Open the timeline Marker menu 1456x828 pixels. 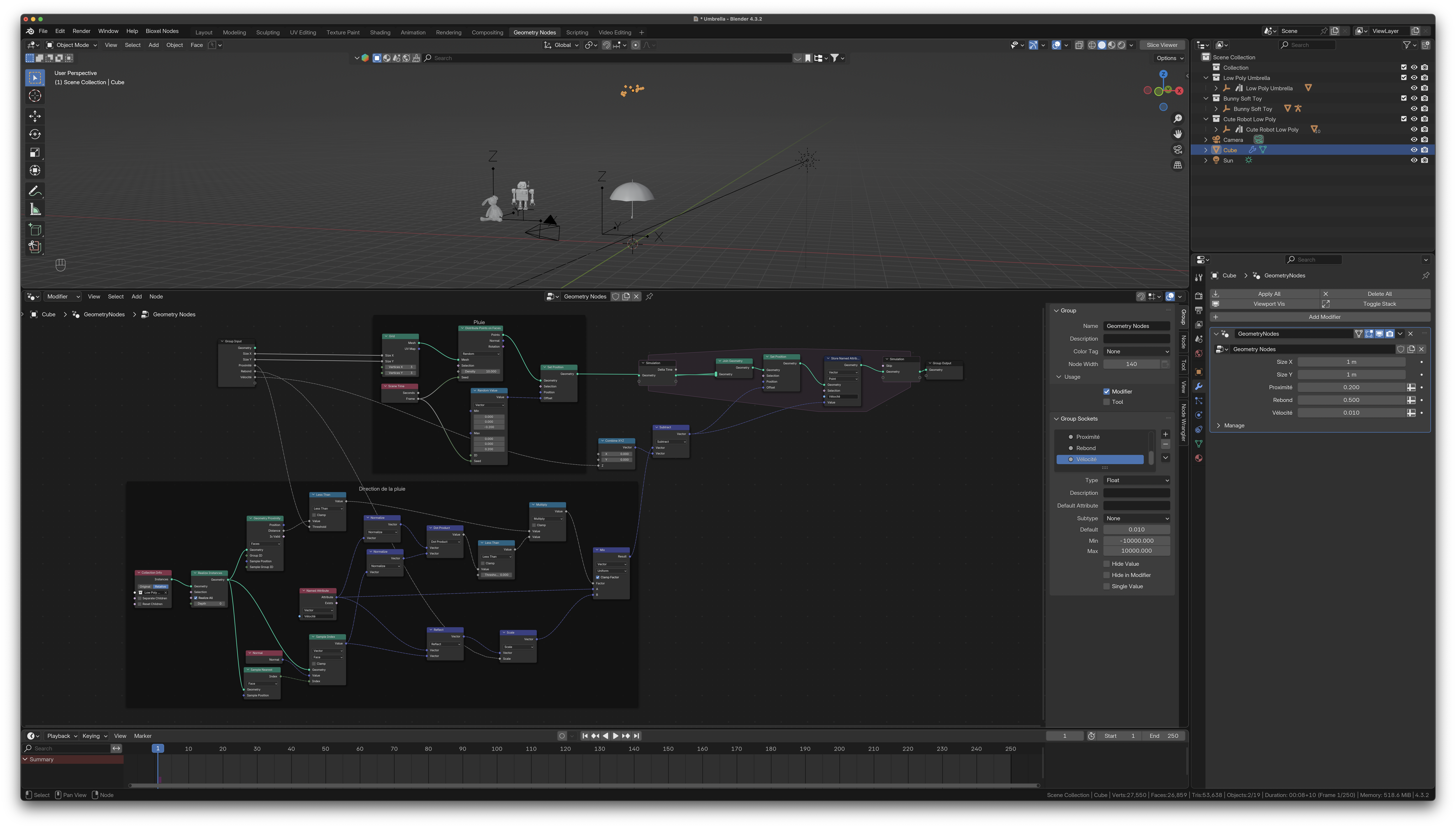click(143, 736)
